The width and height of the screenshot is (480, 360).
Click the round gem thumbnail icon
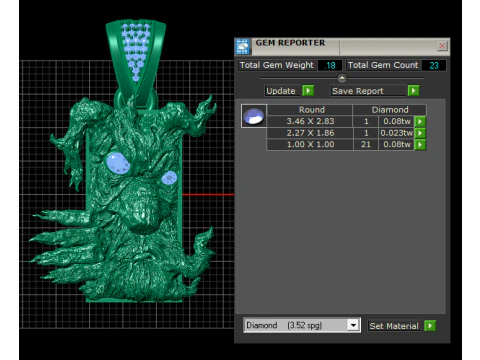[254, 116]
